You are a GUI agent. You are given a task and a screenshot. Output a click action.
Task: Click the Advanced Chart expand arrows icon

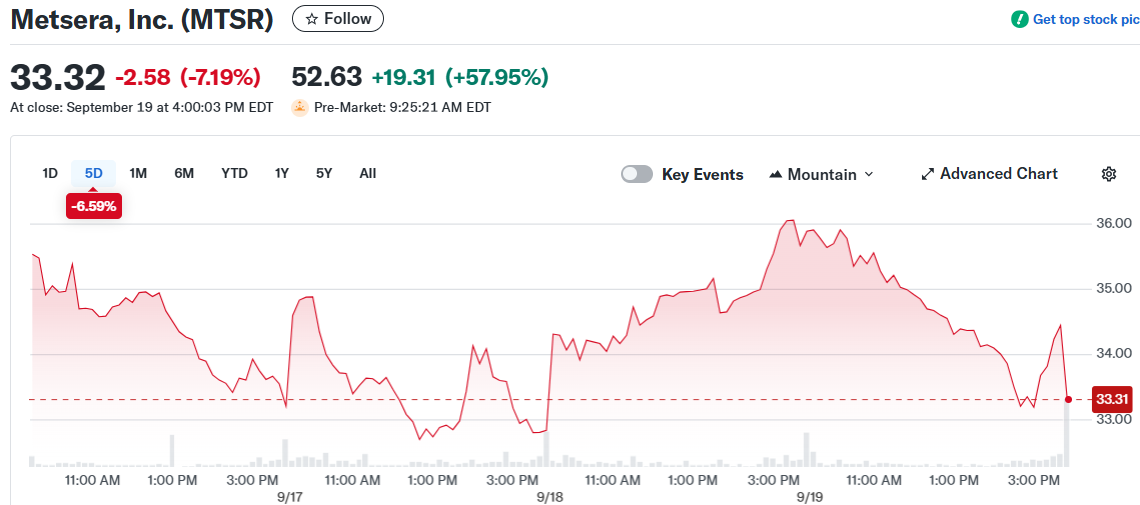click(928, 174)
